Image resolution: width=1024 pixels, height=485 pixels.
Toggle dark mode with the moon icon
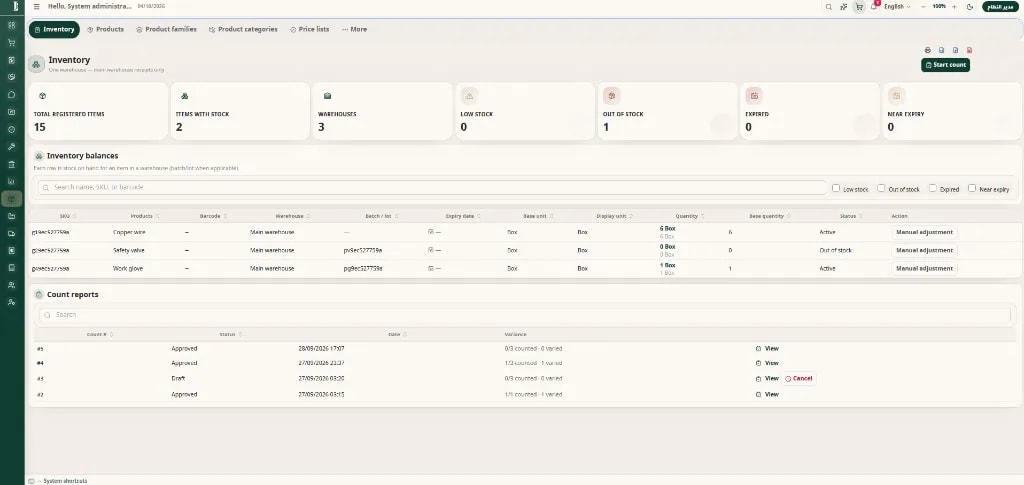pos(970,7)
